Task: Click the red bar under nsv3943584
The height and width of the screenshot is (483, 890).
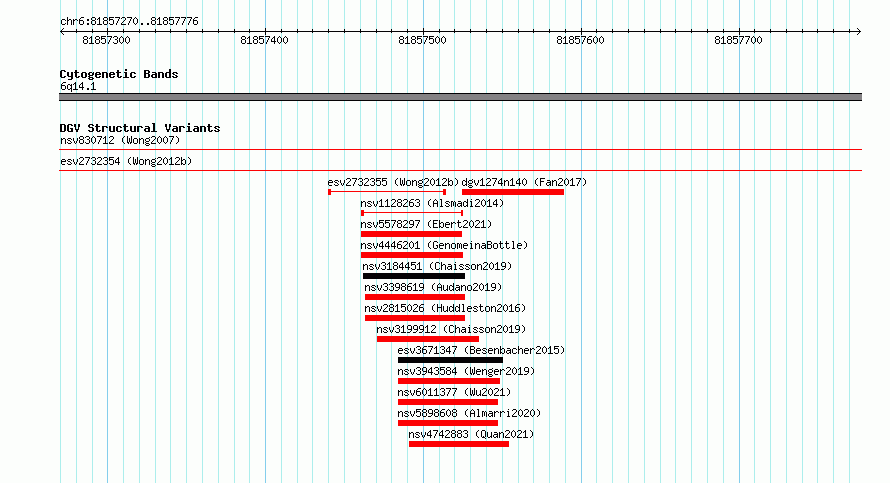Action: click(449, 381)
